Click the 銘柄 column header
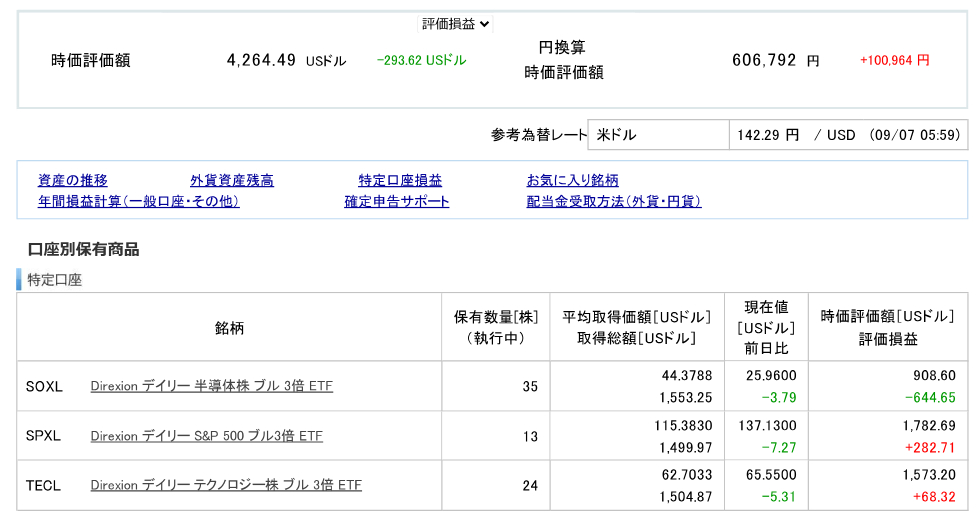Image resolution: width=980 pixels, height=521 pixels. (229, 328)
